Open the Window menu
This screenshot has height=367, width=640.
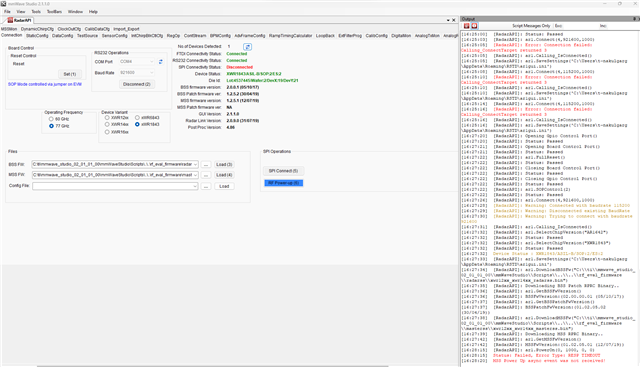point(75,12)
